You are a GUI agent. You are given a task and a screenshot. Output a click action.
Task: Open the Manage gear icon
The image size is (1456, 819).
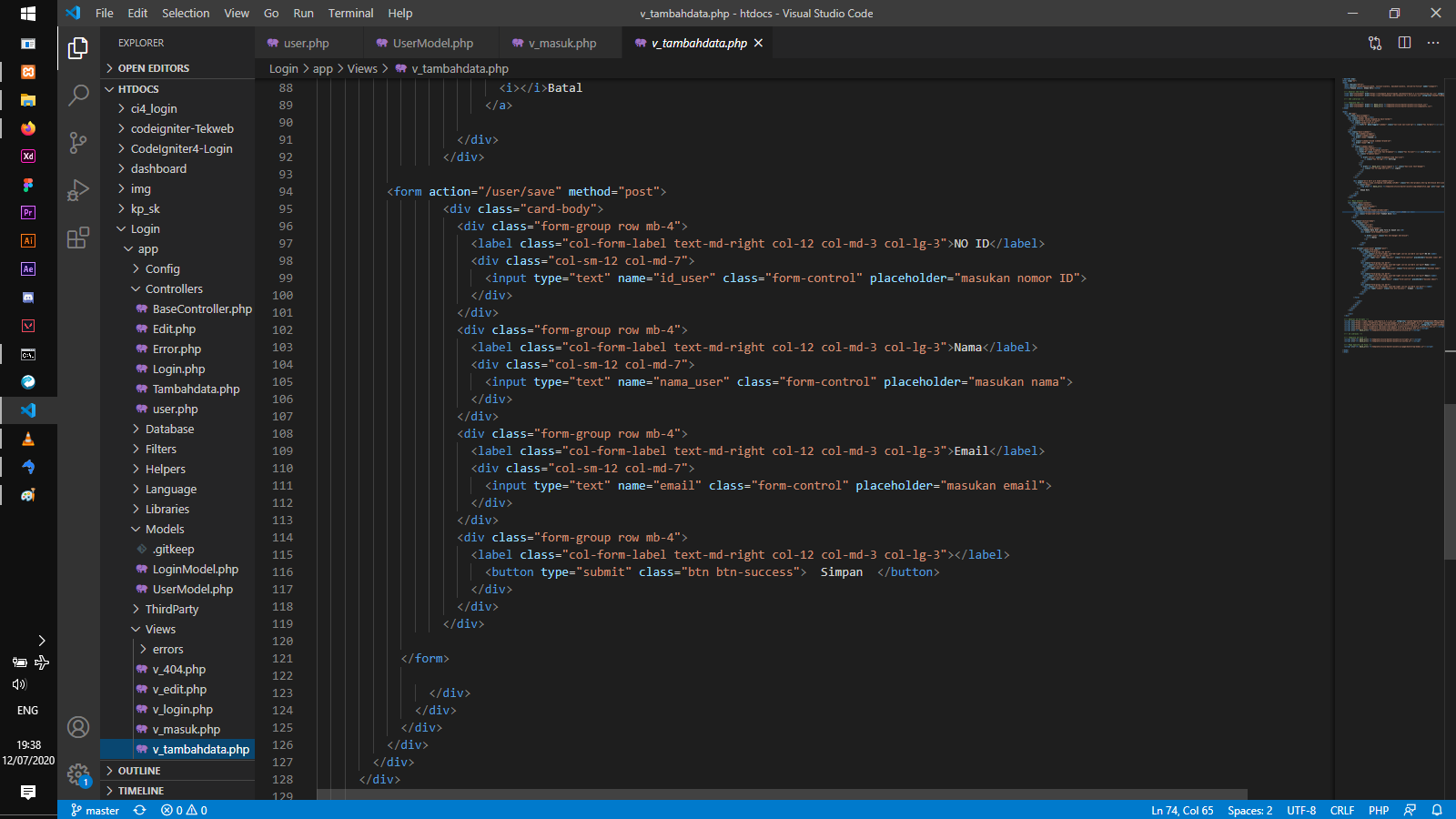pos(78,774)
